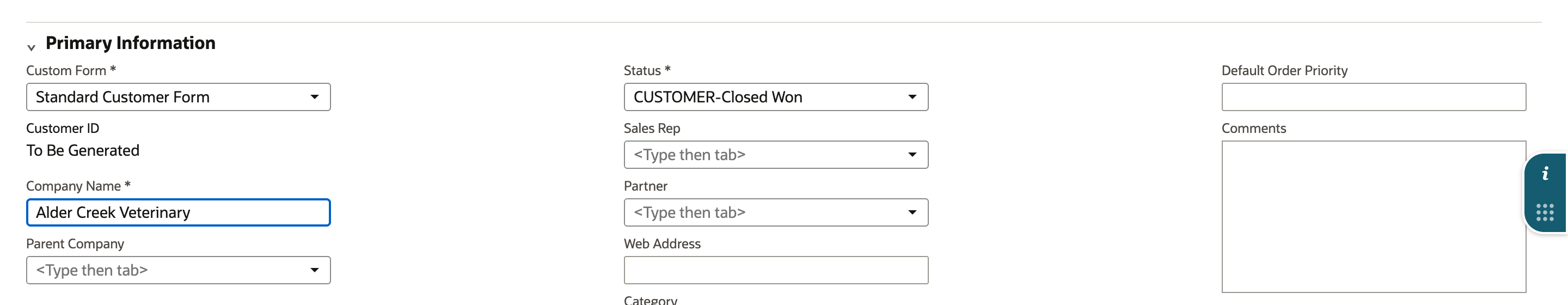Click the 'To Be Generated' customer ID text

point(83,150)
